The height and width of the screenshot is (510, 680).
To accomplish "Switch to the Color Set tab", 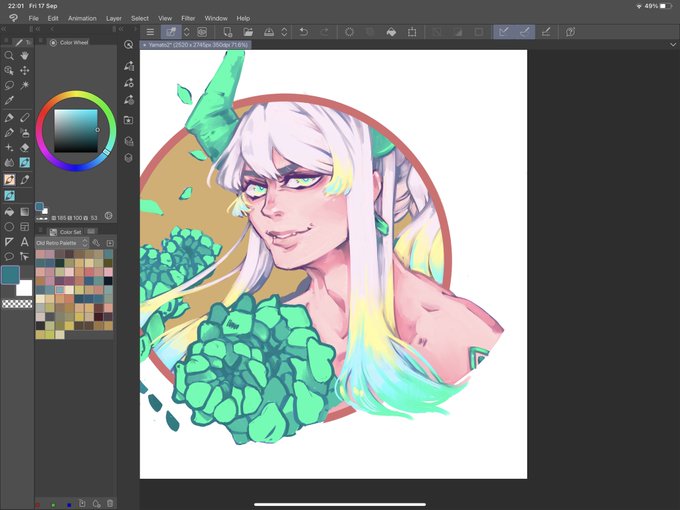I will (65, 232).
